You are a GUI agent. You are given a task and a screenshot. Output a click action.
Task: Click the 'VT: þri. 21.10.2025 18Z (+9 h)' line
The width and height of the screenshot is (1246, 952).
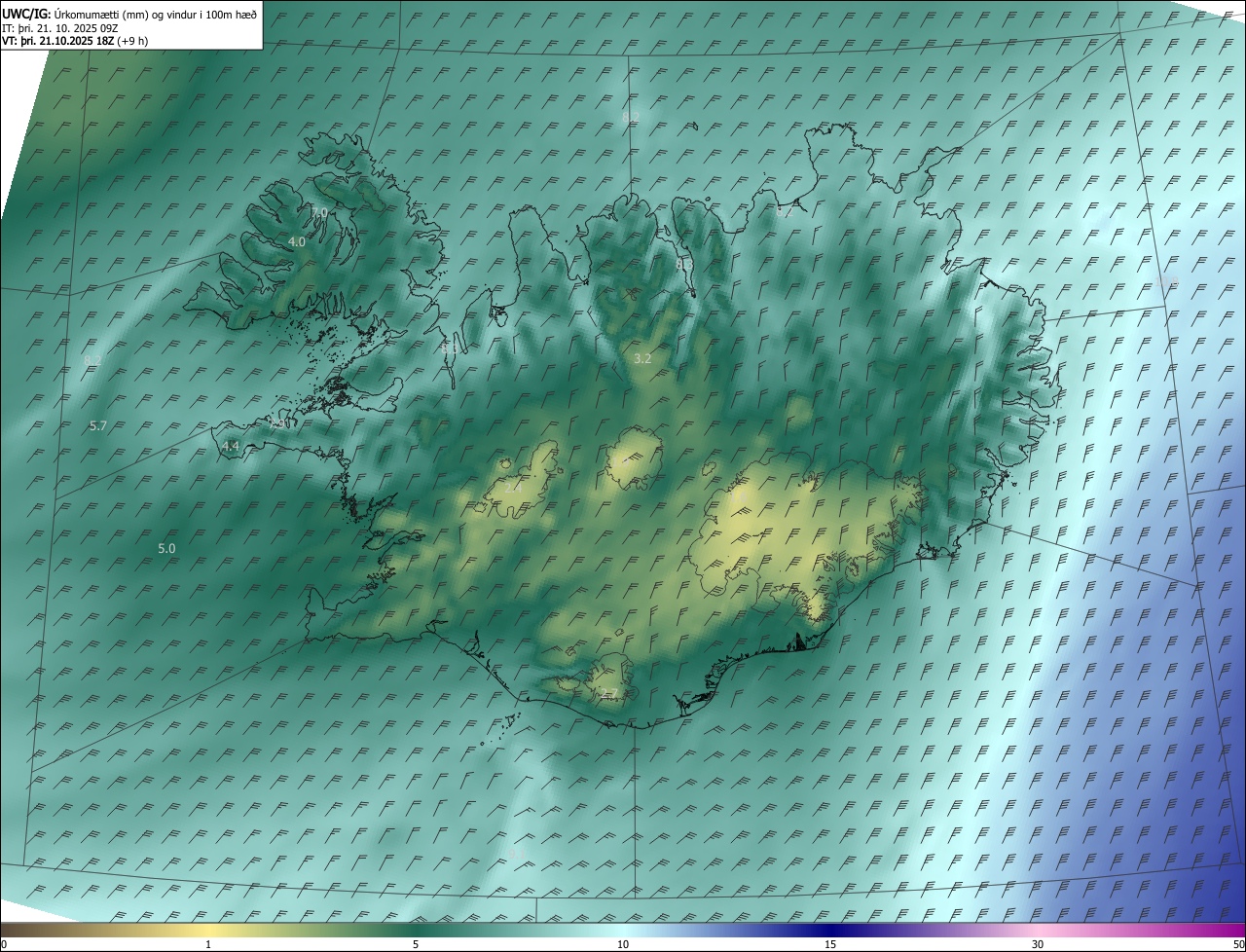pos(75,41)
